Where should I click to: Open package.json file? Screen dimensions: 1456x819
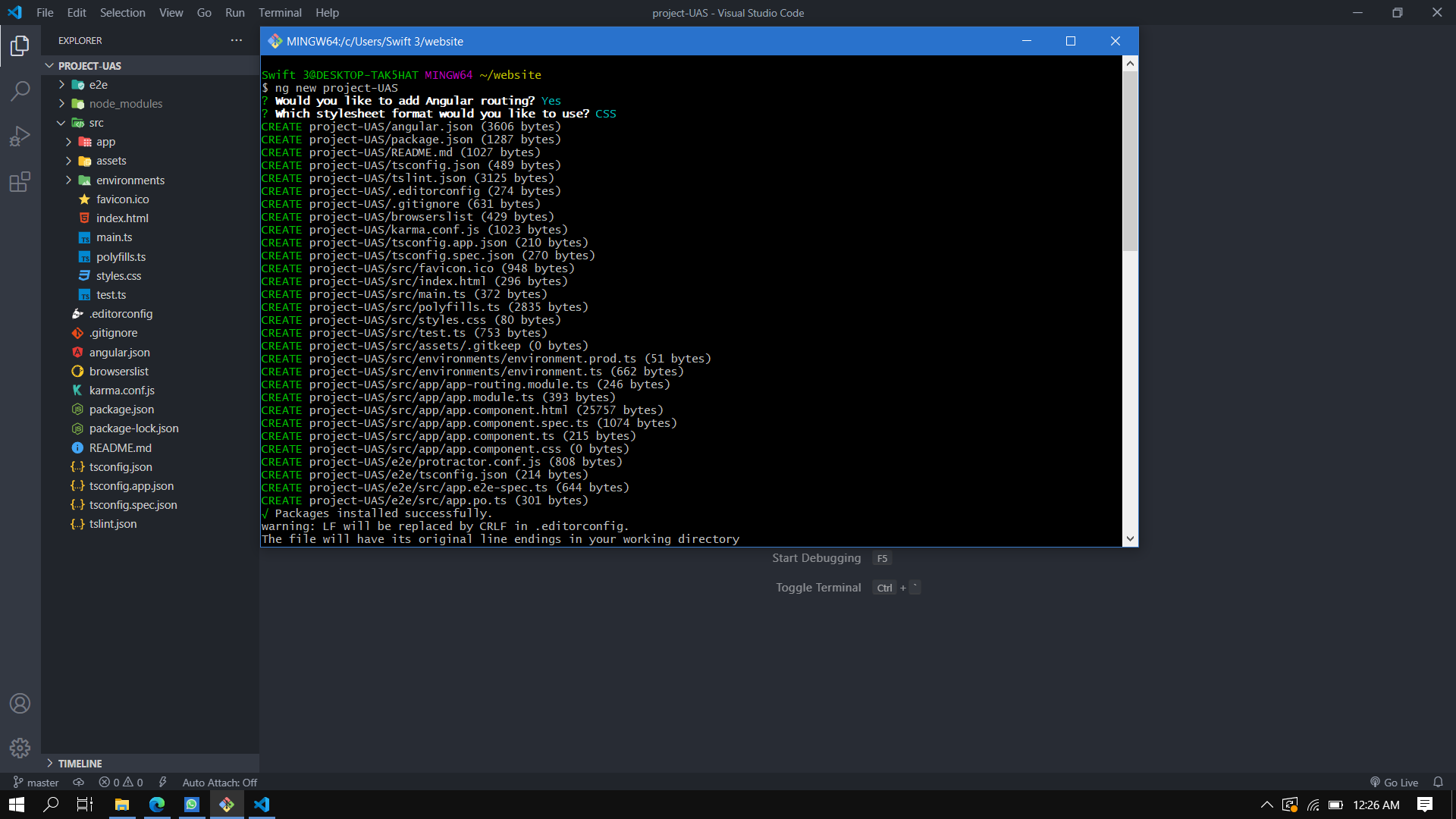click(121, 409)
